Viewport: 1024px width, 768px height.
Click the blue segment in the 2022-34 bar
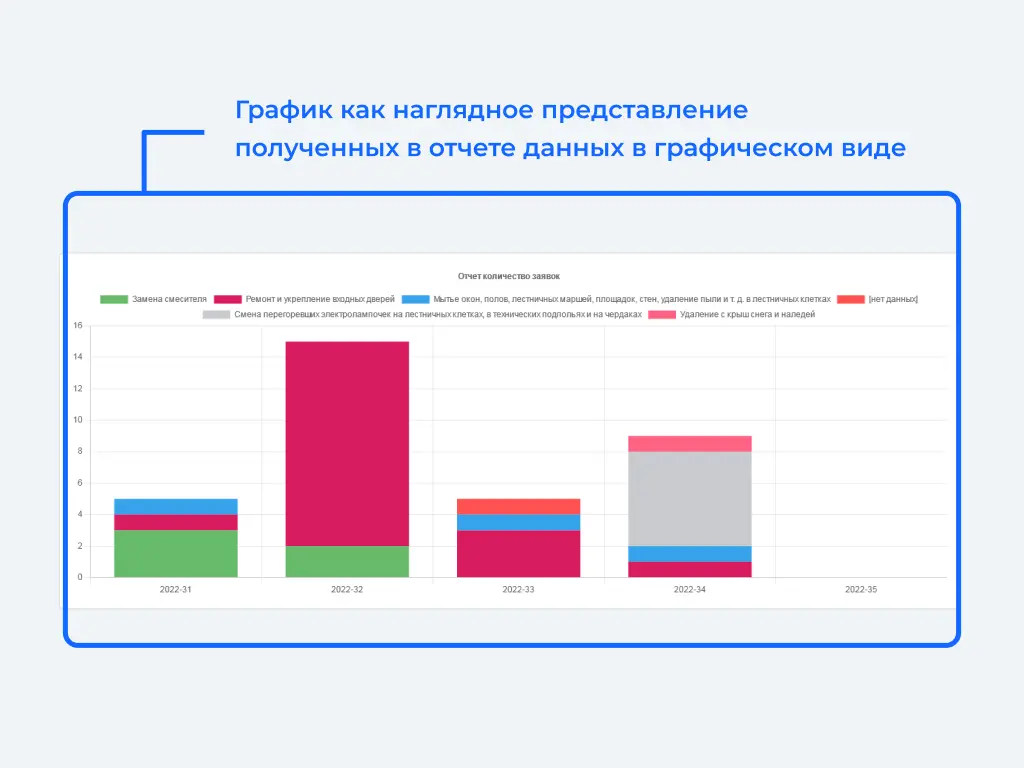coord(689,553)
